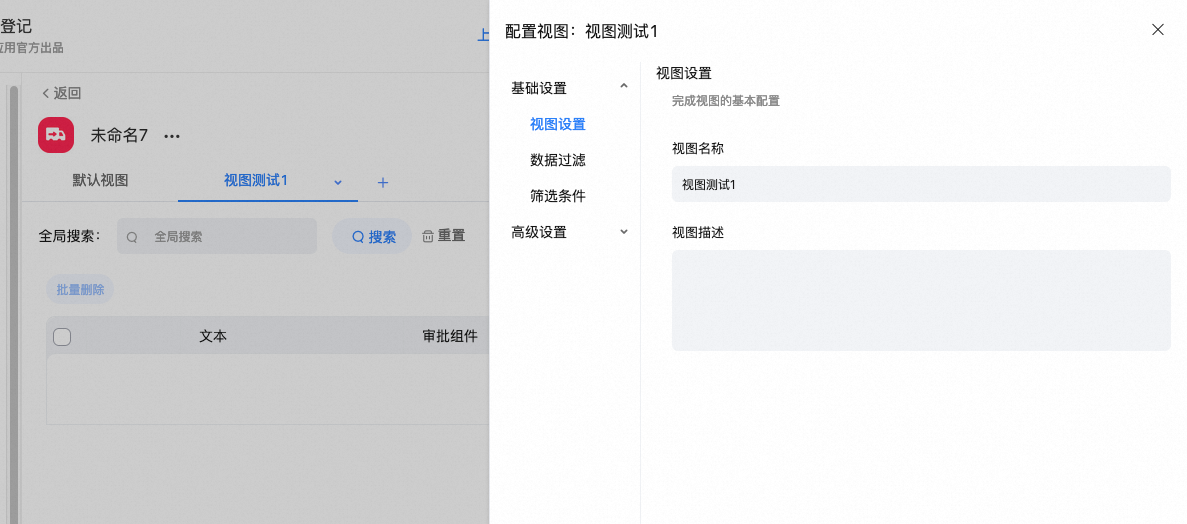Select 视图设置 in the sidebar
This screenshot has width=1187, height=524.
tap(557, 124)
